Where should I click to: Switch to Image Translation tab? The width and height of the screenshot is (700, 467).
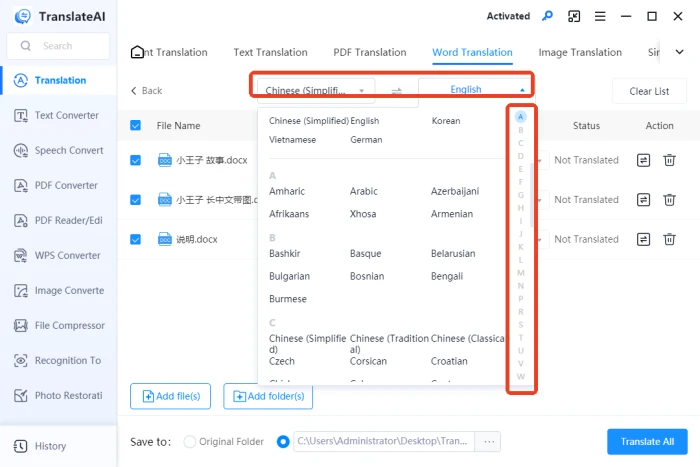click(x=580, y=52)
